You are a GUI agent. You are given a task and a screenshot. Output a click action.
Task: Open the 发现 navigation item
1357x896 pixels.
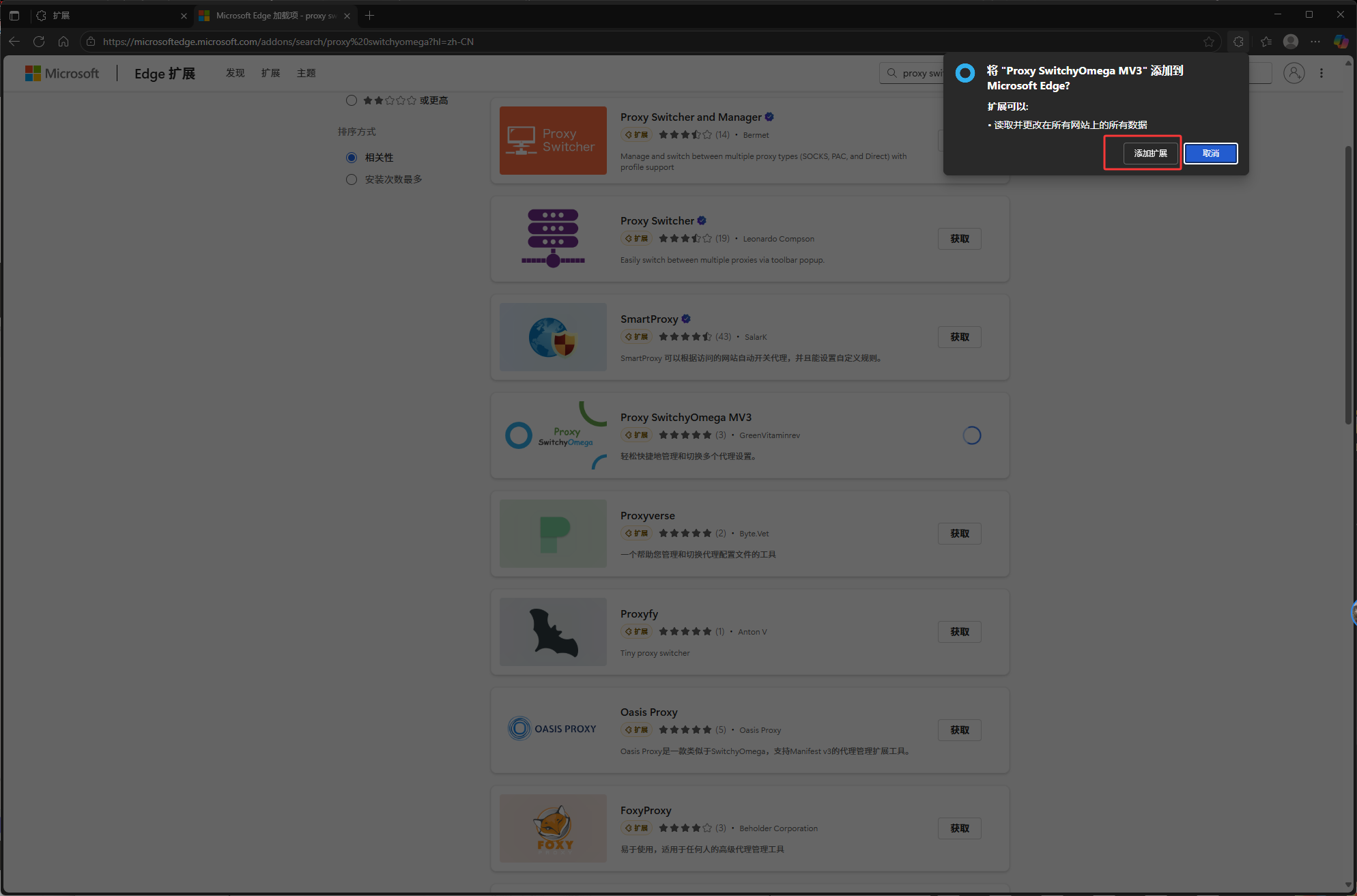point(235,73)
